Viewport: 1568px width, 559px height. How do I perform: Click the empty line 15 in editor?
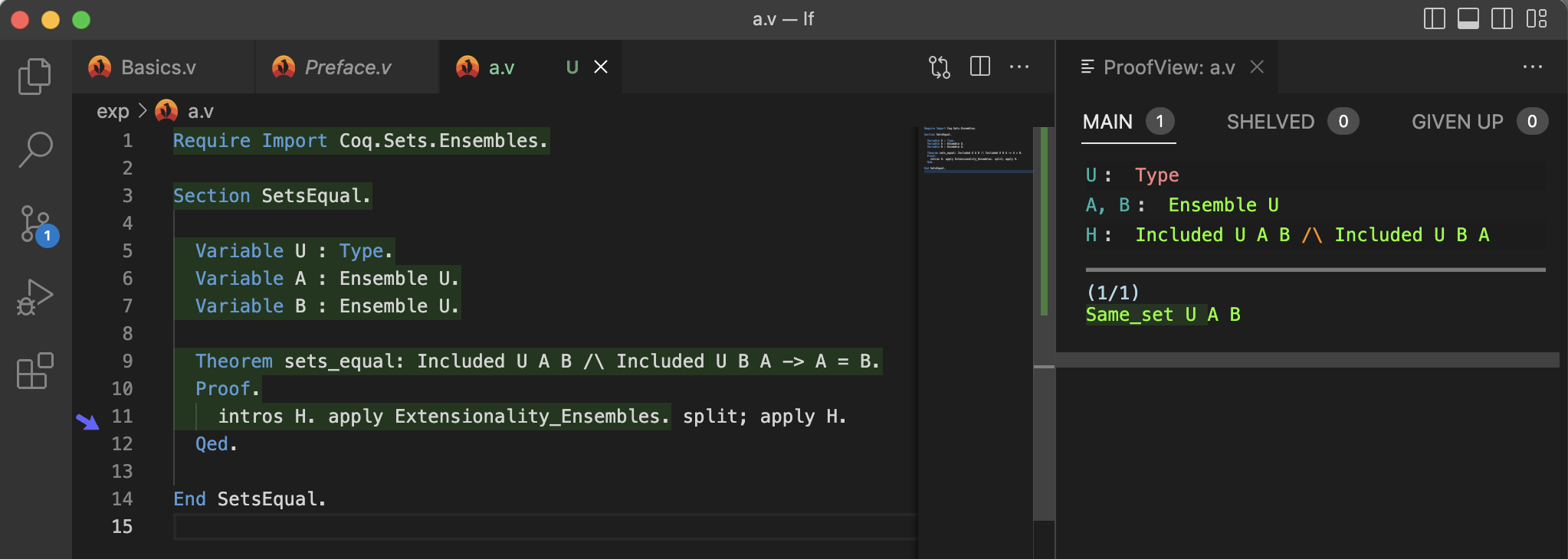pos(544,527)
